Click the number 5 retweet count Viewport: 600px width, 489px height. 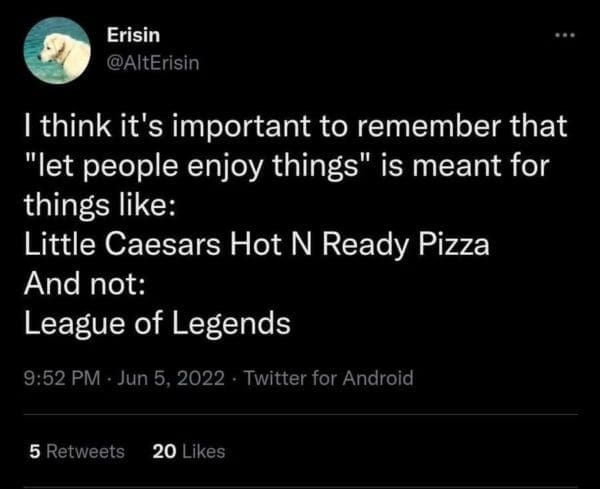click(35, 451)
